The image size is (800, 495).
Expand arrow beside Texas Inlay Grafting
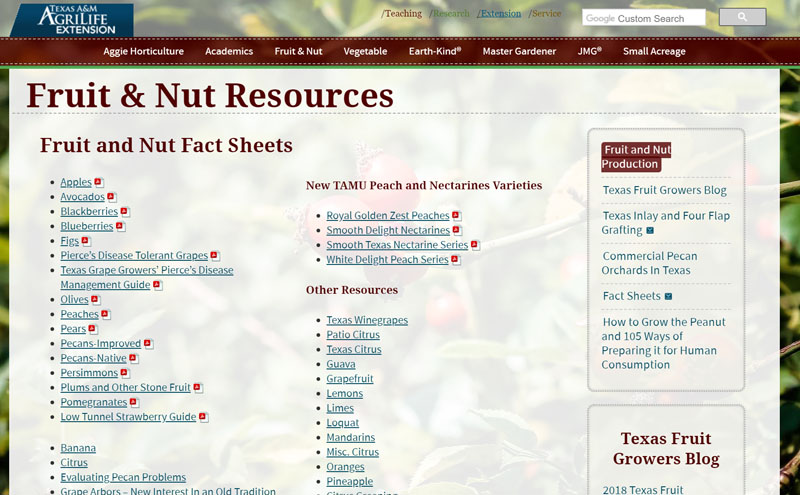point(650,231)
